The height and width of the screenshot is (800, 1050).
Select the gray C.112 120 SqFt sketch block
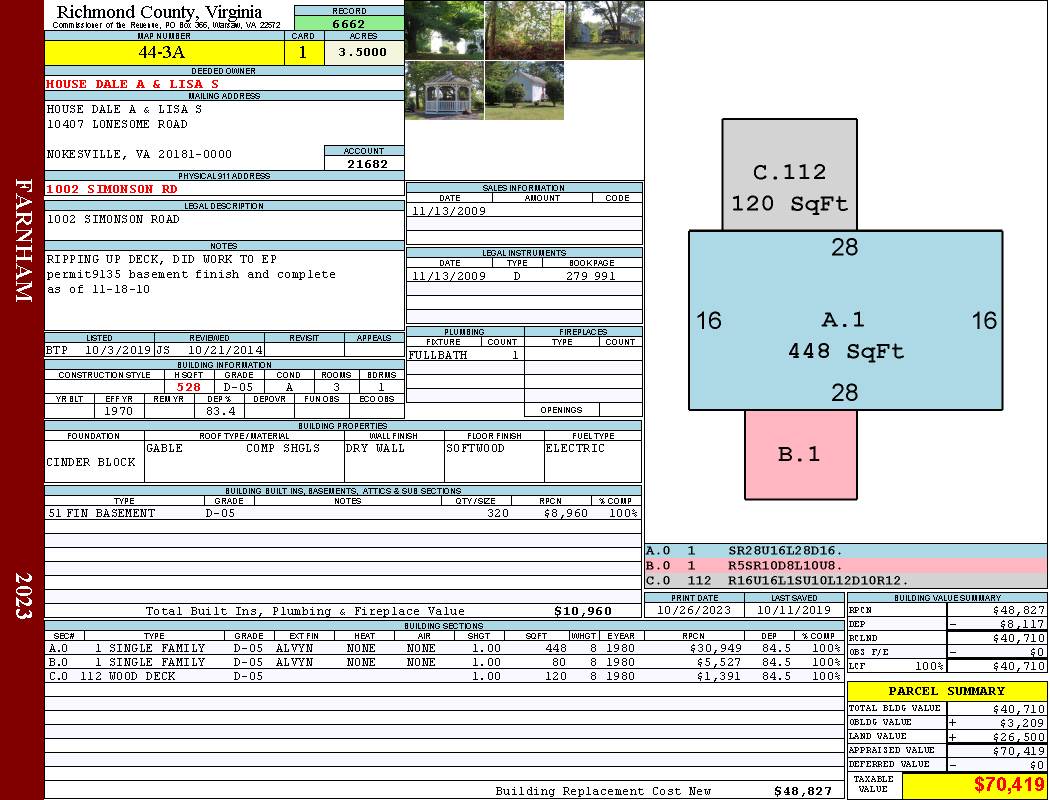(790, 175)
